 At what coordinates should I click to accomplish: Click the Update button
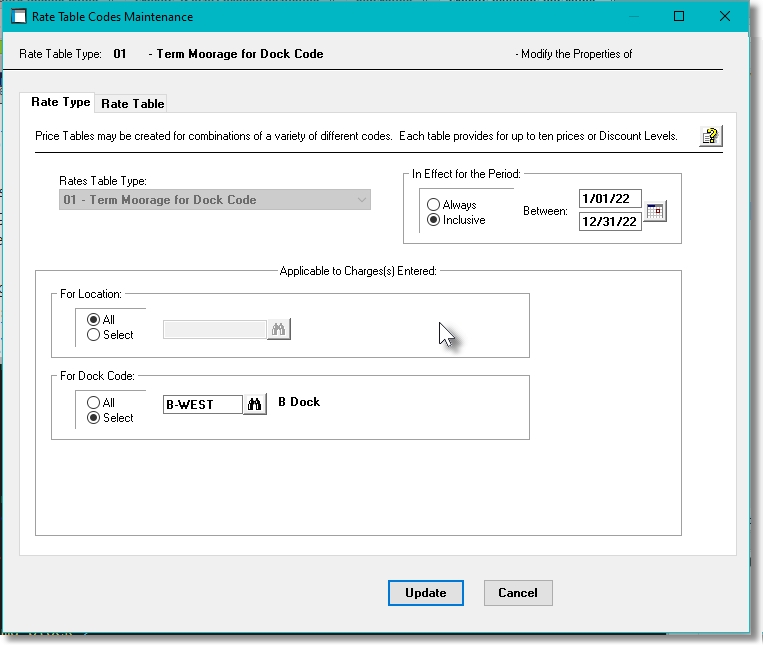(426, 593)
